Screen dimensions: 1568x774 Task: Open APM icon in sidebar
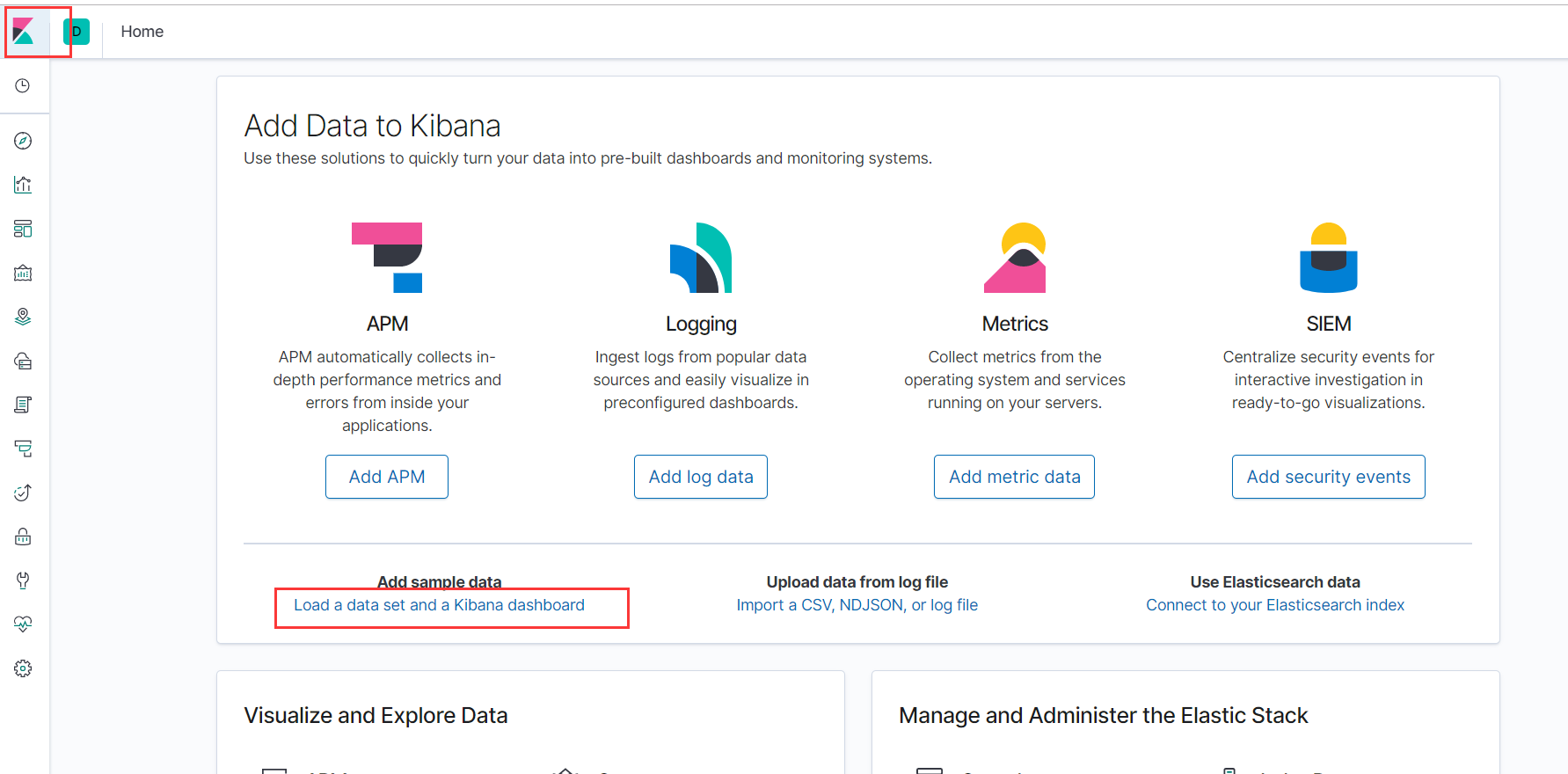[23, 449]
